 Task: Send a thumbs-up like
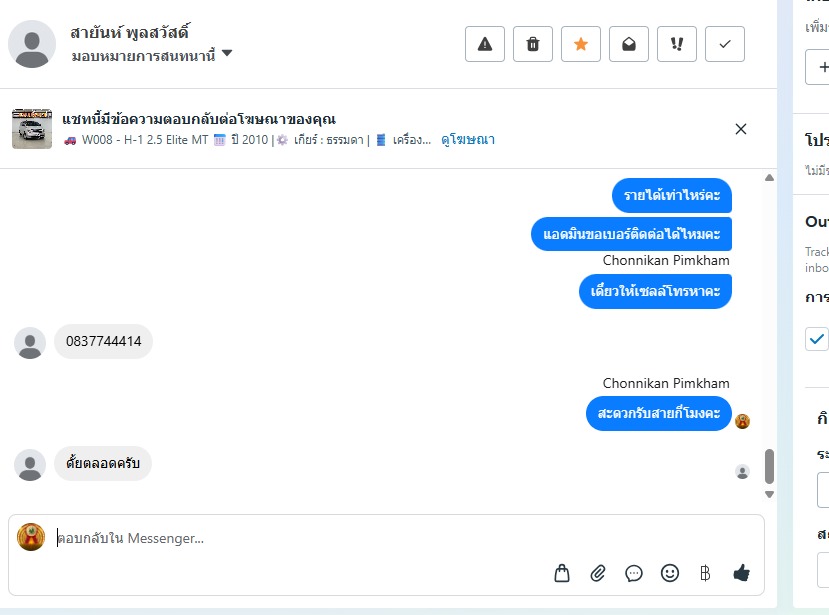point(741,573)
